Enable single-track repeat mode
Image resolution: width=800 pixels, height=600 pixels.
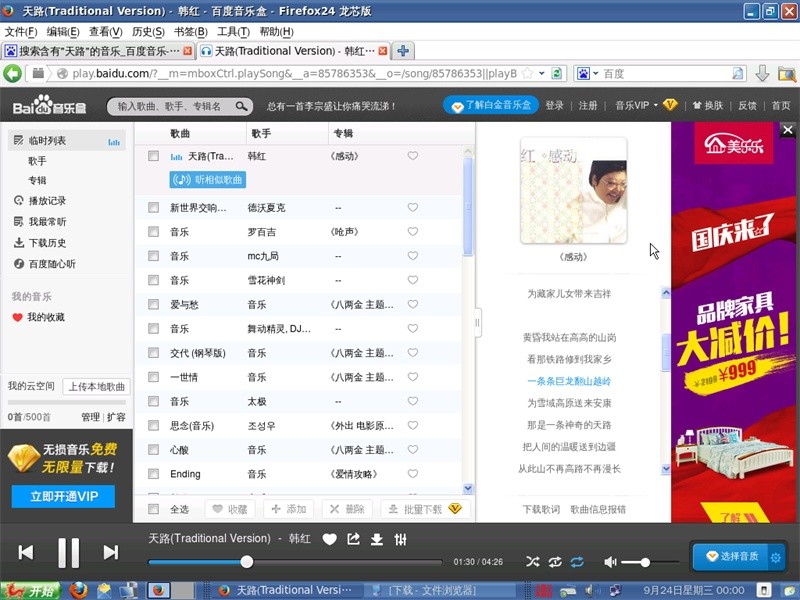555,562
